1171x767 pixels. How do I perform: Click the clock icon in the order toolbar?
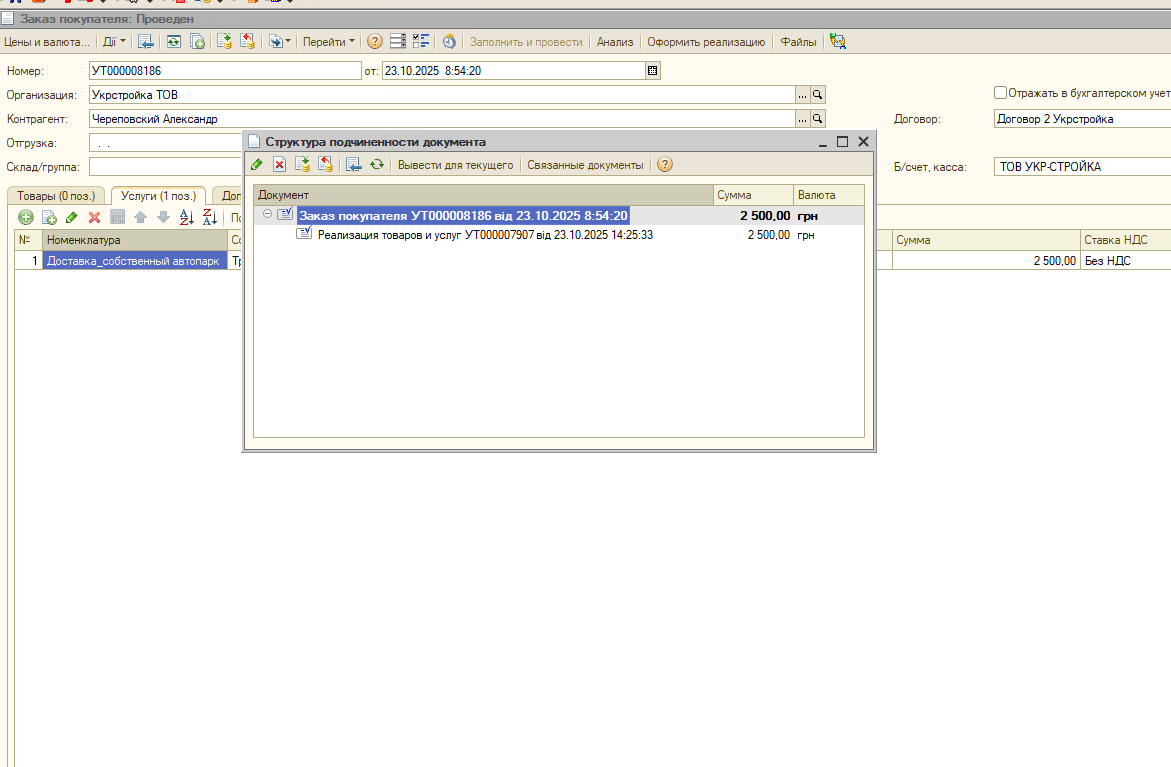449,42
